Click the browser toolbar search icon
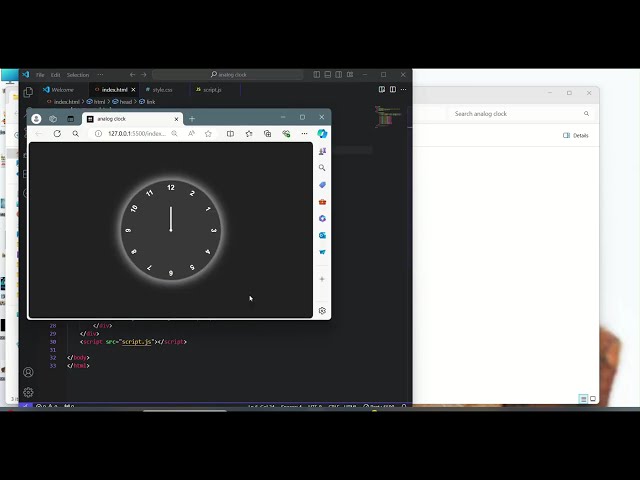This screenshot has width=640, height=480. (x=76, y=133)
